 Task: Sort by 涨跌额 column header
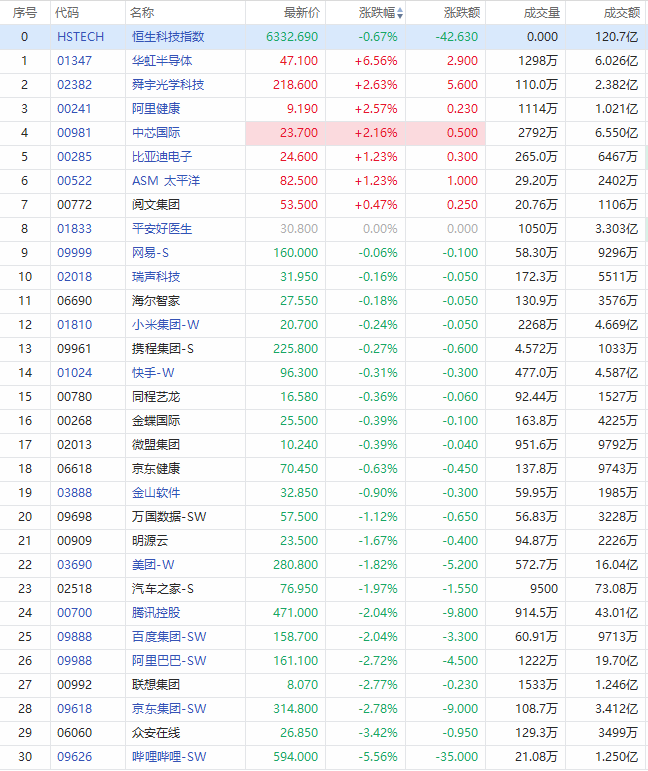(462, 13)
